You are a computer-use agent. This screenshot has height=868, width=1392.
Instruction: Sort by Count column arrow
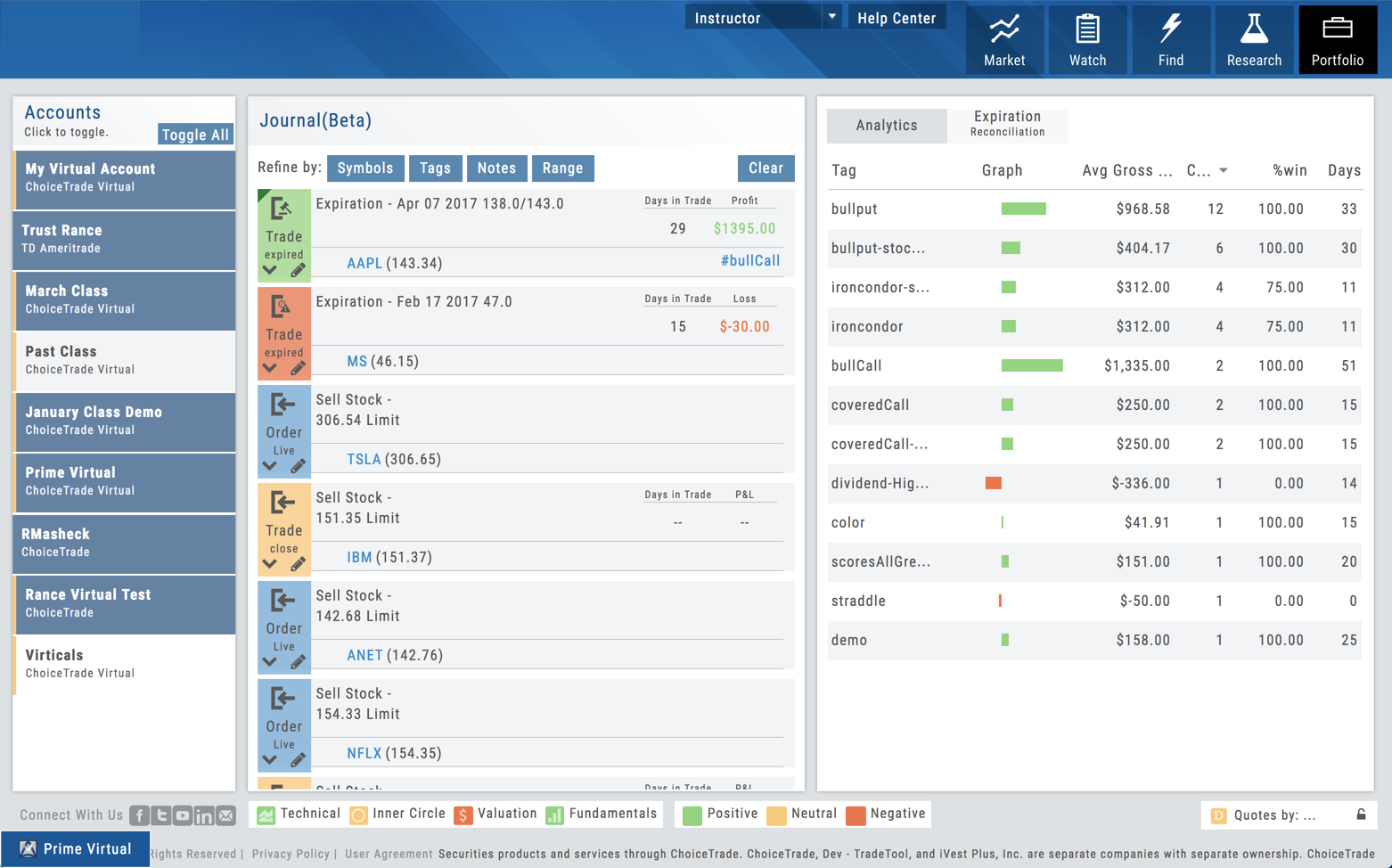point(1223,171)
